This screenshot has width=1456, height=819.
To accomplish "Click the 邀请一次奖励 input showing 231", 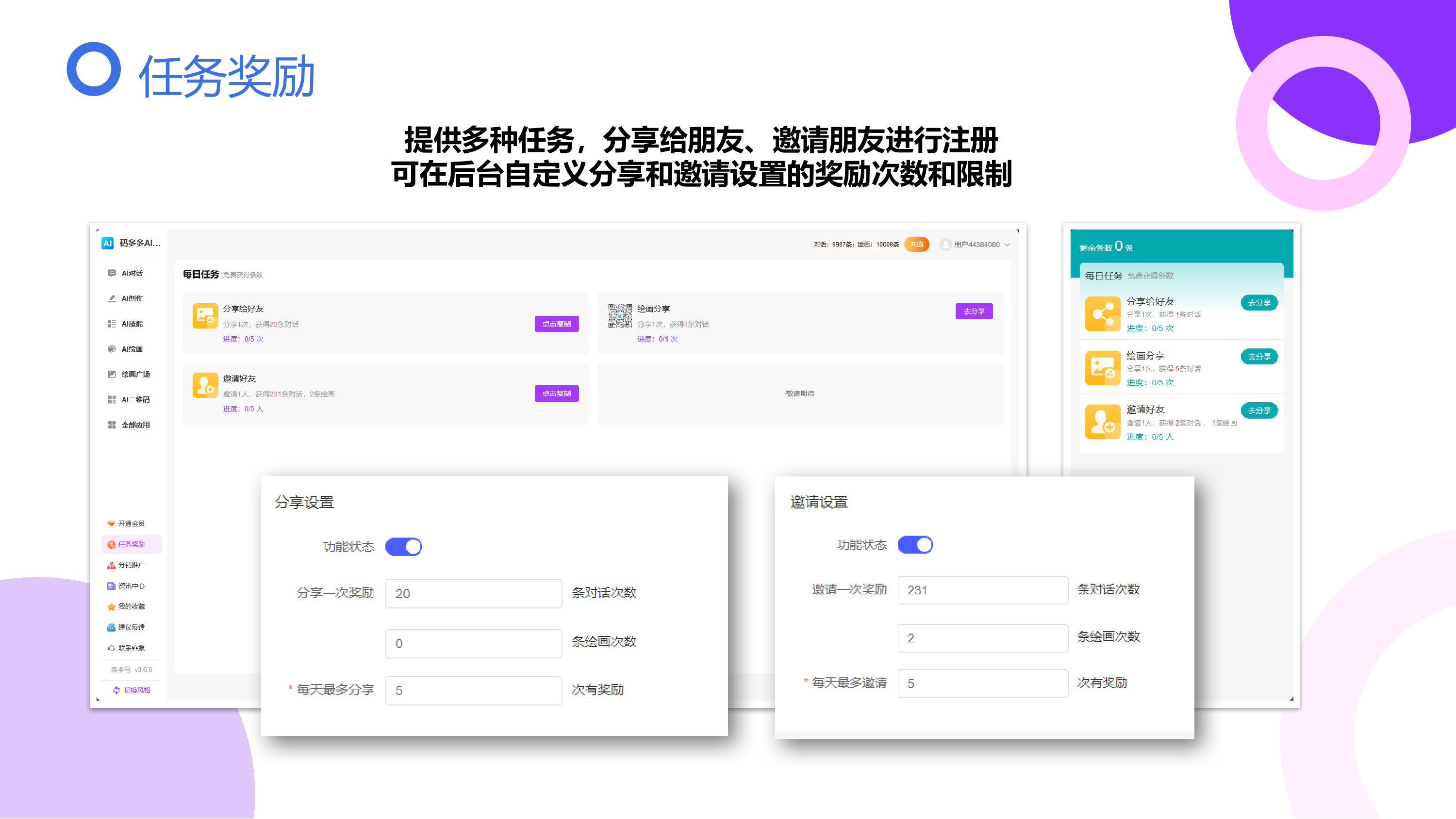I will (x=982, y=590).
